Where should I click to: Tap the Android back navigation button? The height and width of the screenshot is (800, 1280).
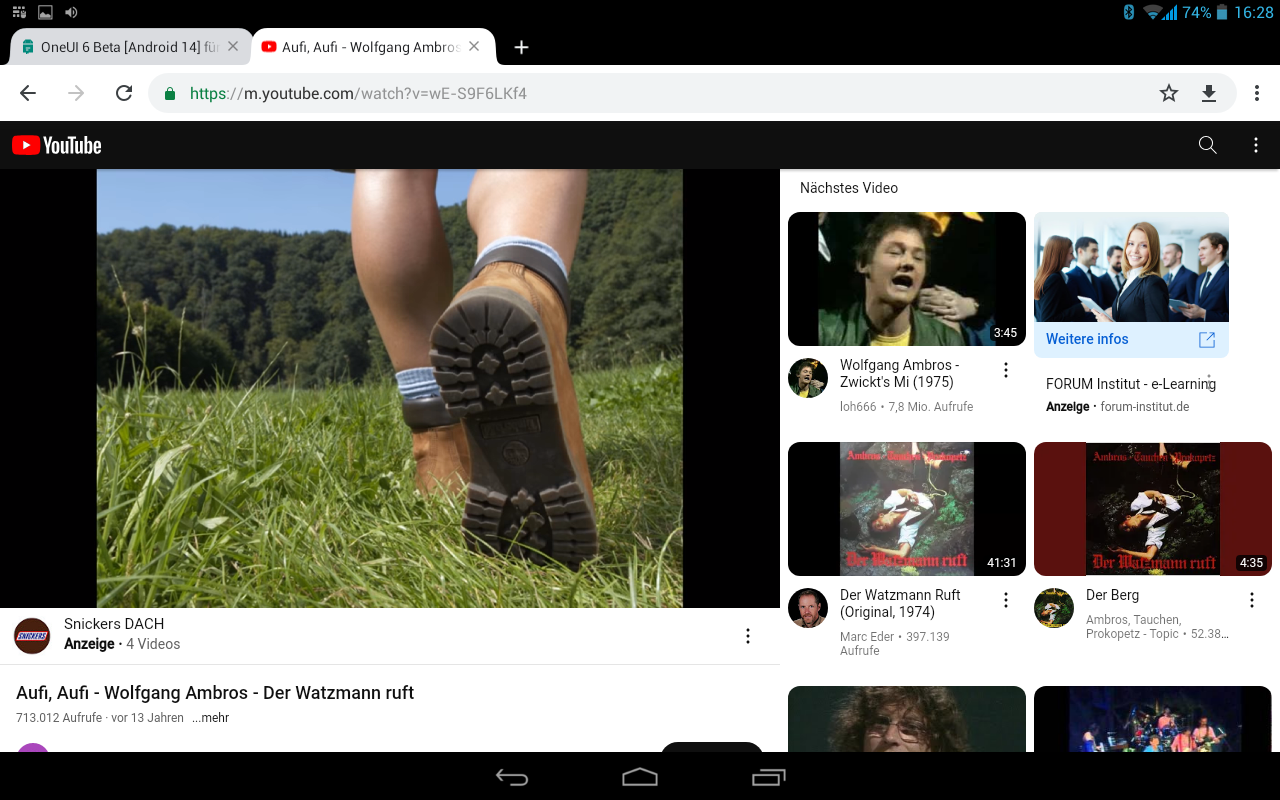point(512,777)
